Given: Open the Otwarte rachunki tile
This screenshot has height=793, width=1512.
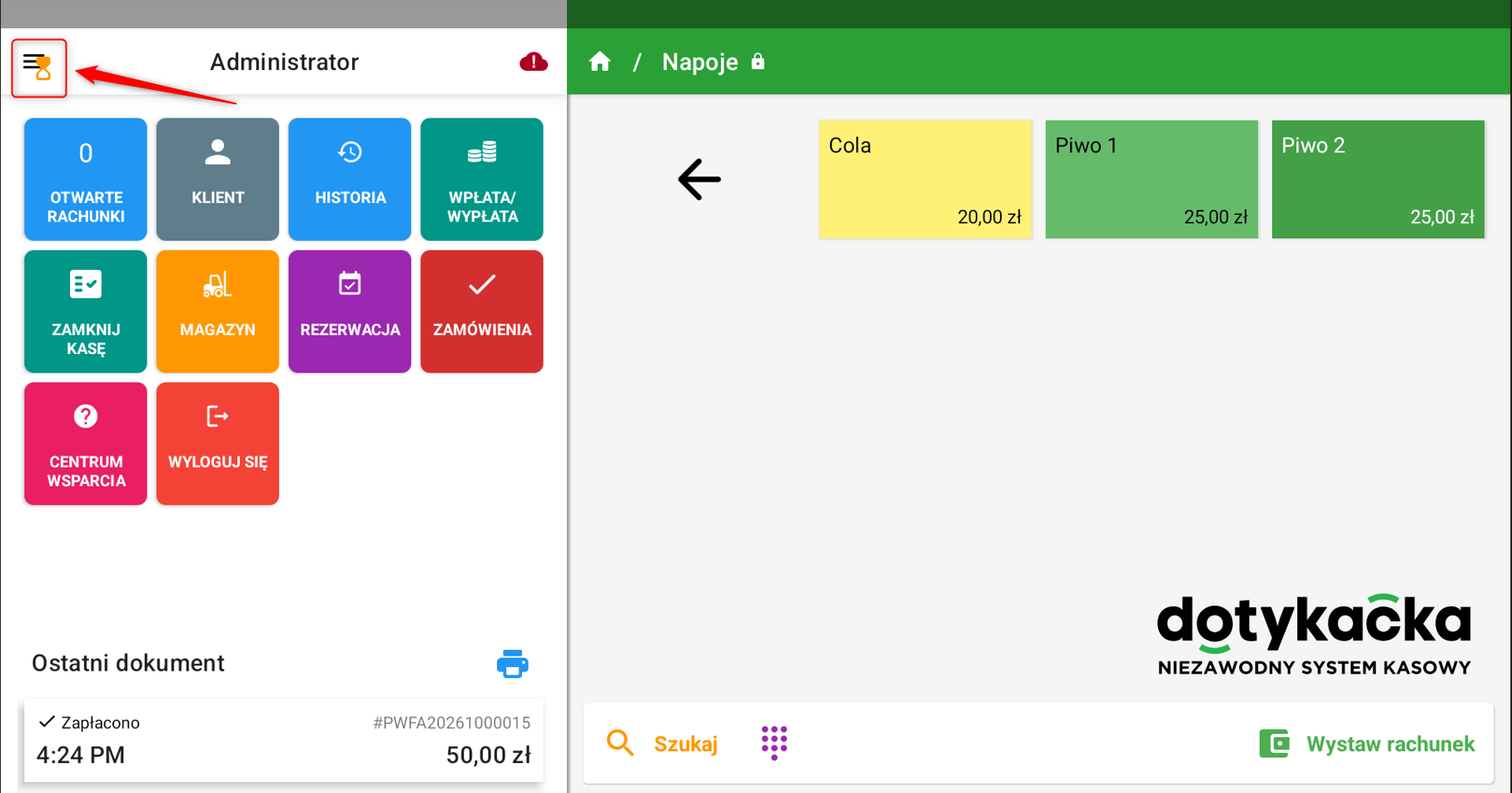Looking at the screenshot, I should point(86,179).
